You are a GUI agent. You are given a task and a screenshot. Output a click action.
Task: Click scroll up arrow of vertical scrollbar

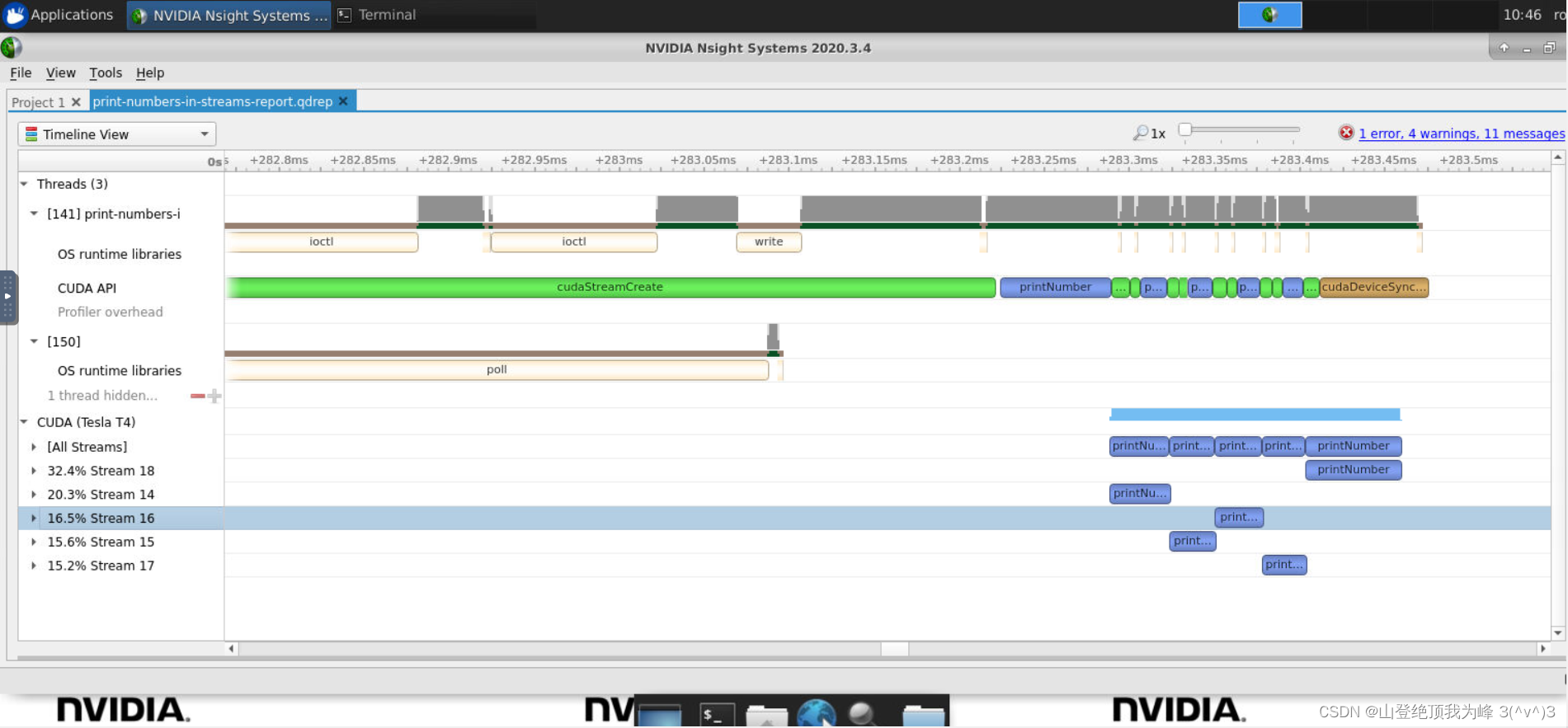1557,157
